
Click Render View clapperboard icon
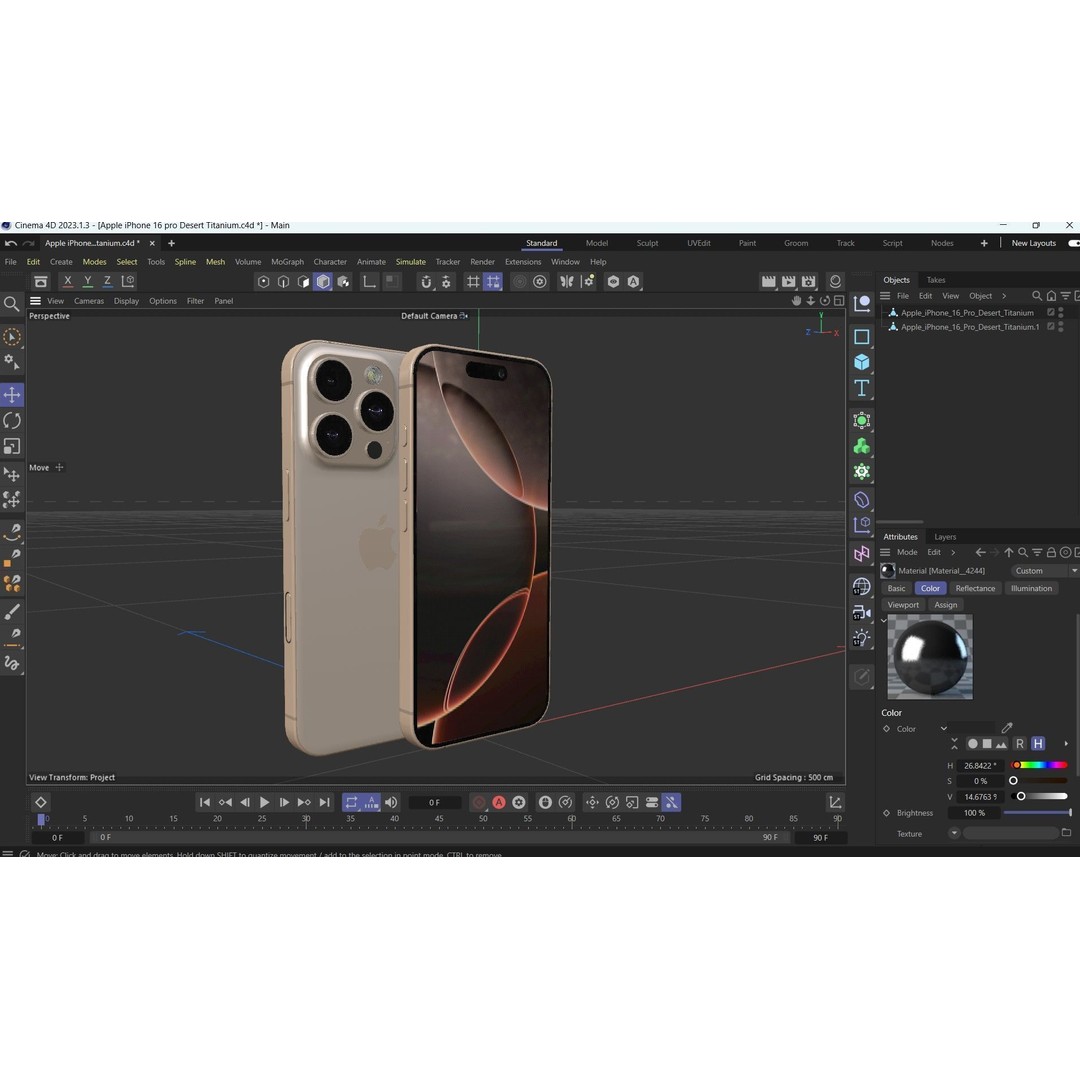tap(769, 281)
